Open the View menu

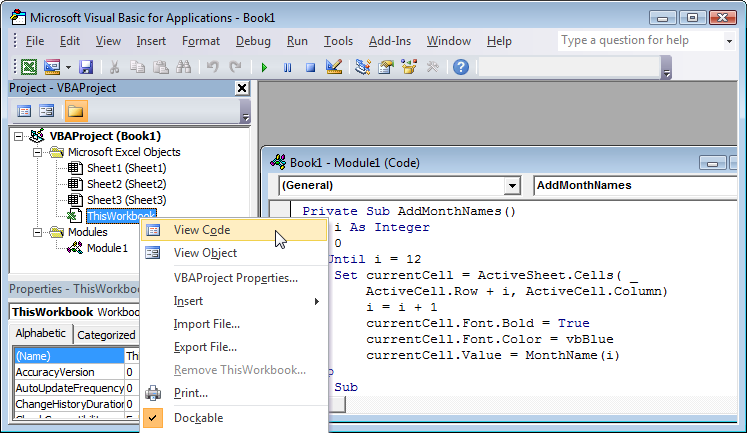pyautogui.click(x=108, y=41)
